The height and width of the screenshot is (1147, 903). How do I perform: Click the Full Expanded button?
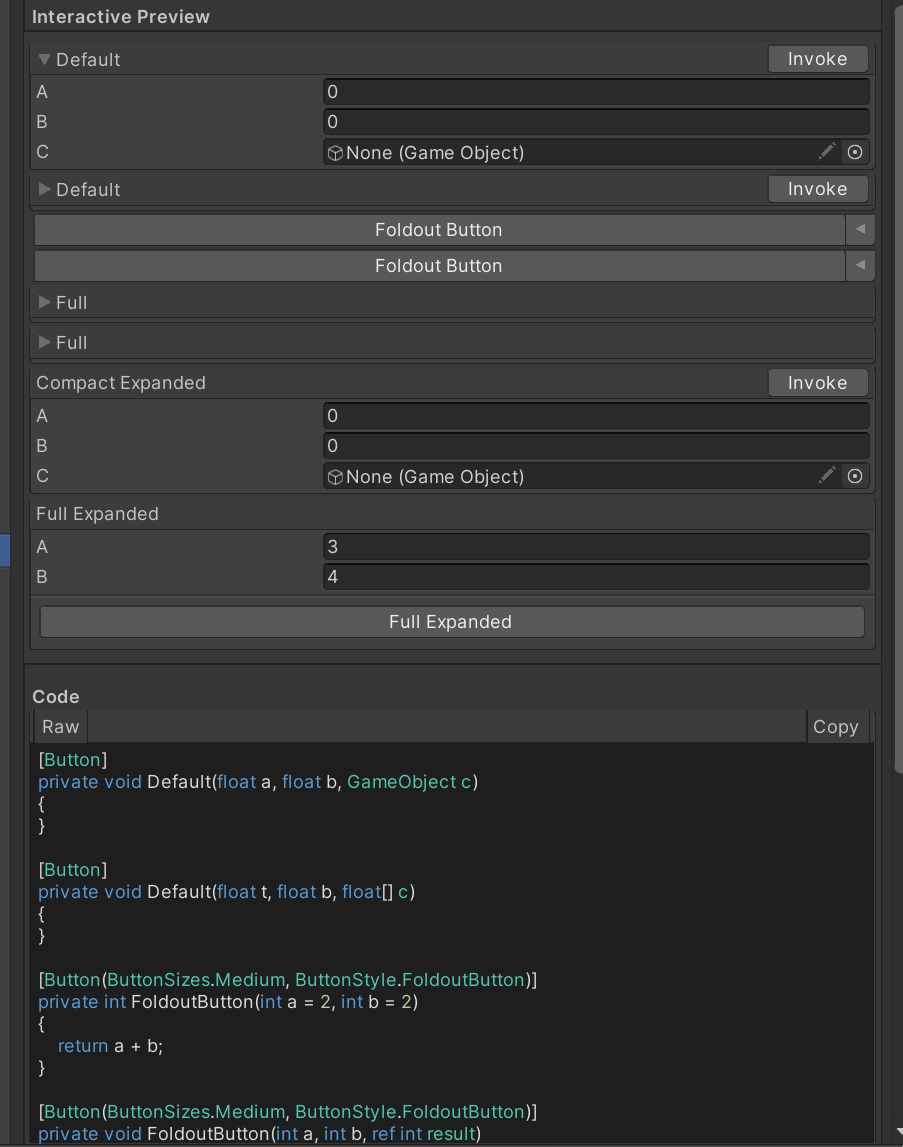coord(450,621)
